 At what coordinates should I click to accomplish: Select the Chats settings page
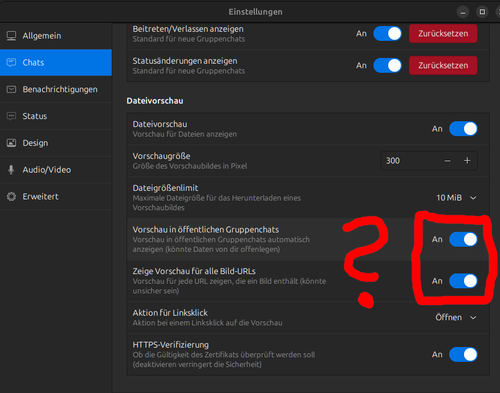[x=56, y=63]
